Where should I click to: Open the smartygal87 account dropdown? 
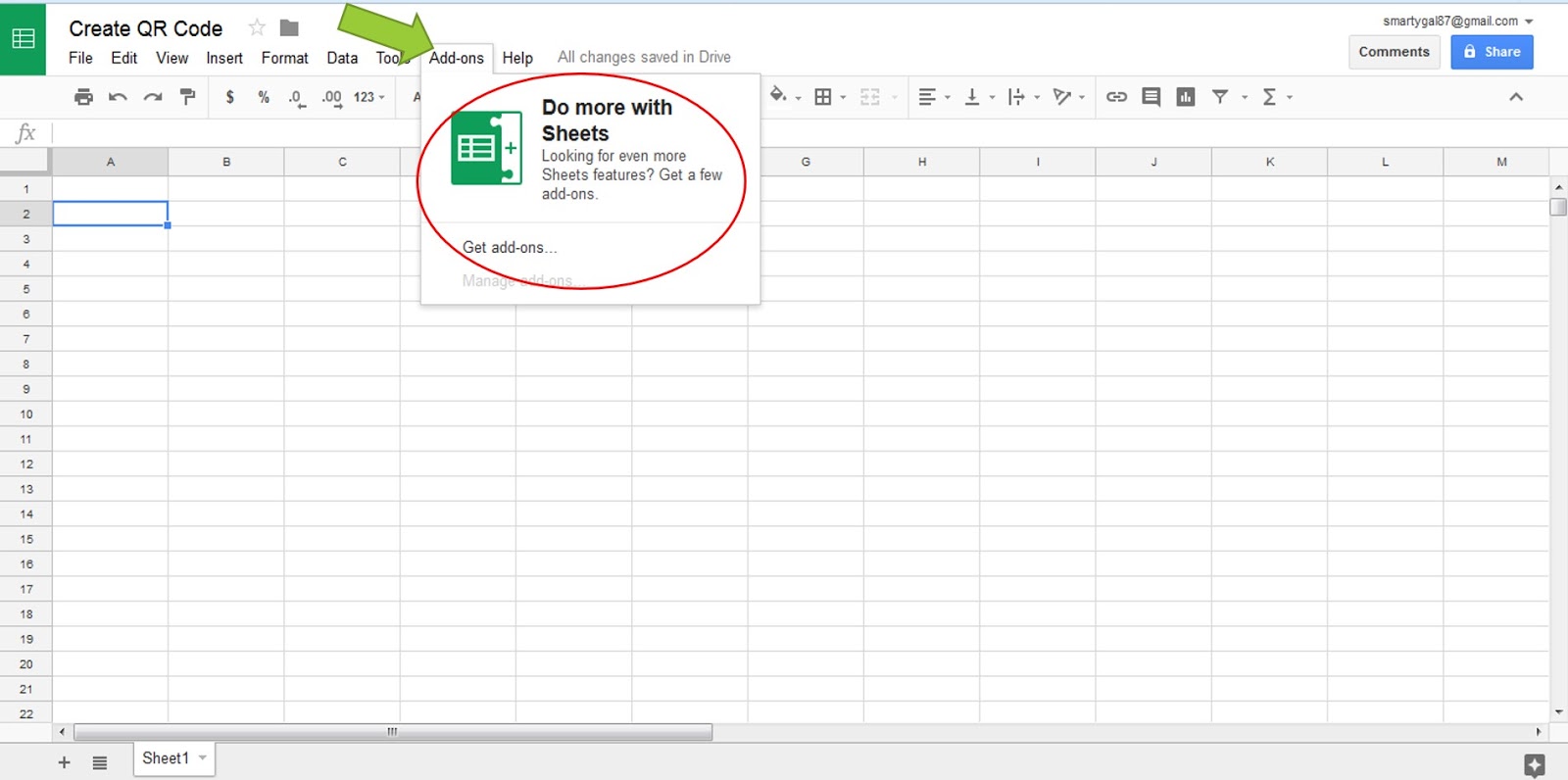(1458, 21)
